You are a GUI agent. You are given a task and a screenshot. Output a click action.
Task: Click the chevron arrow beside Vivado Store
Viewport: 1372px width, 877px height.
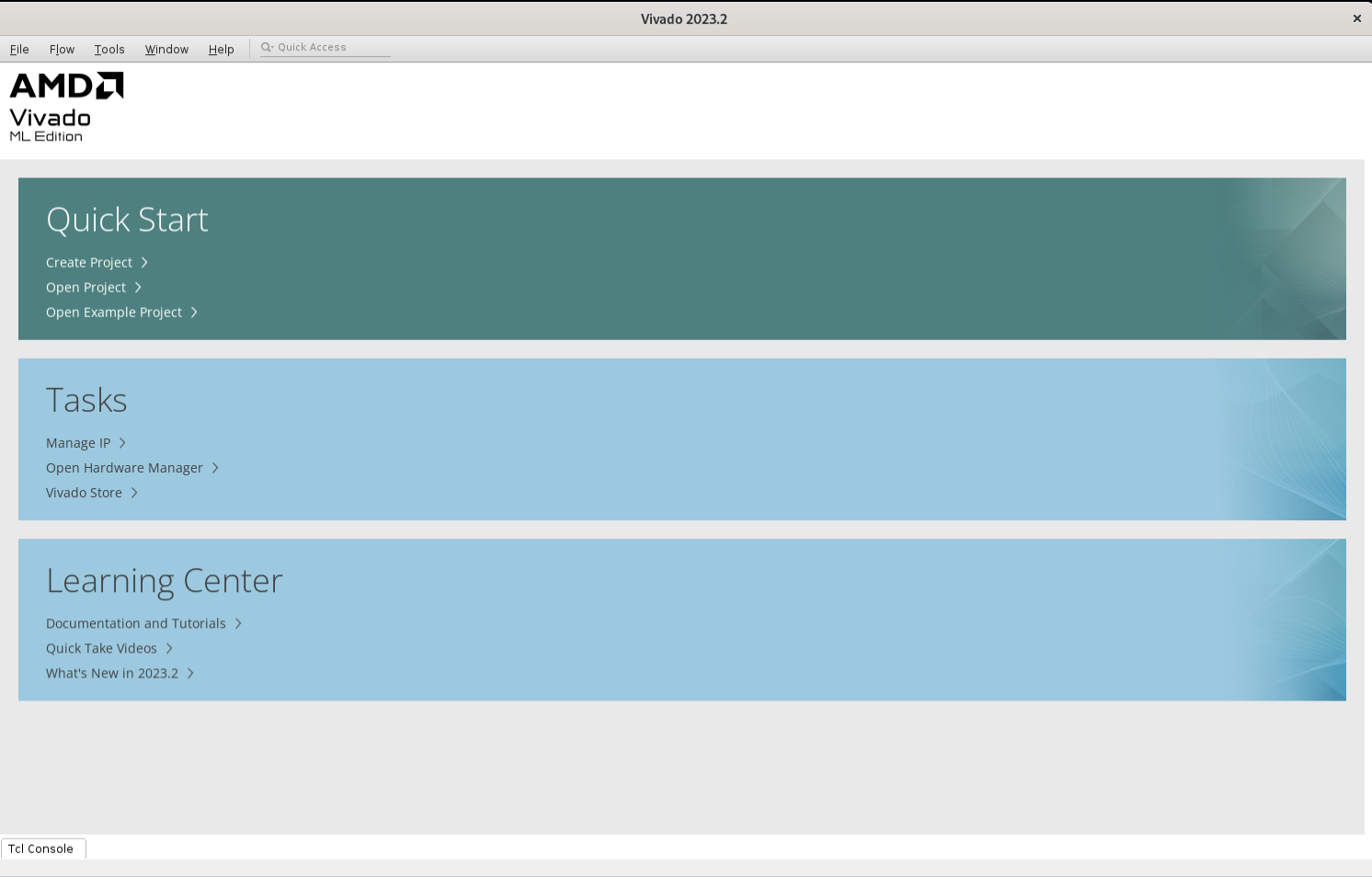pos(134,493)
